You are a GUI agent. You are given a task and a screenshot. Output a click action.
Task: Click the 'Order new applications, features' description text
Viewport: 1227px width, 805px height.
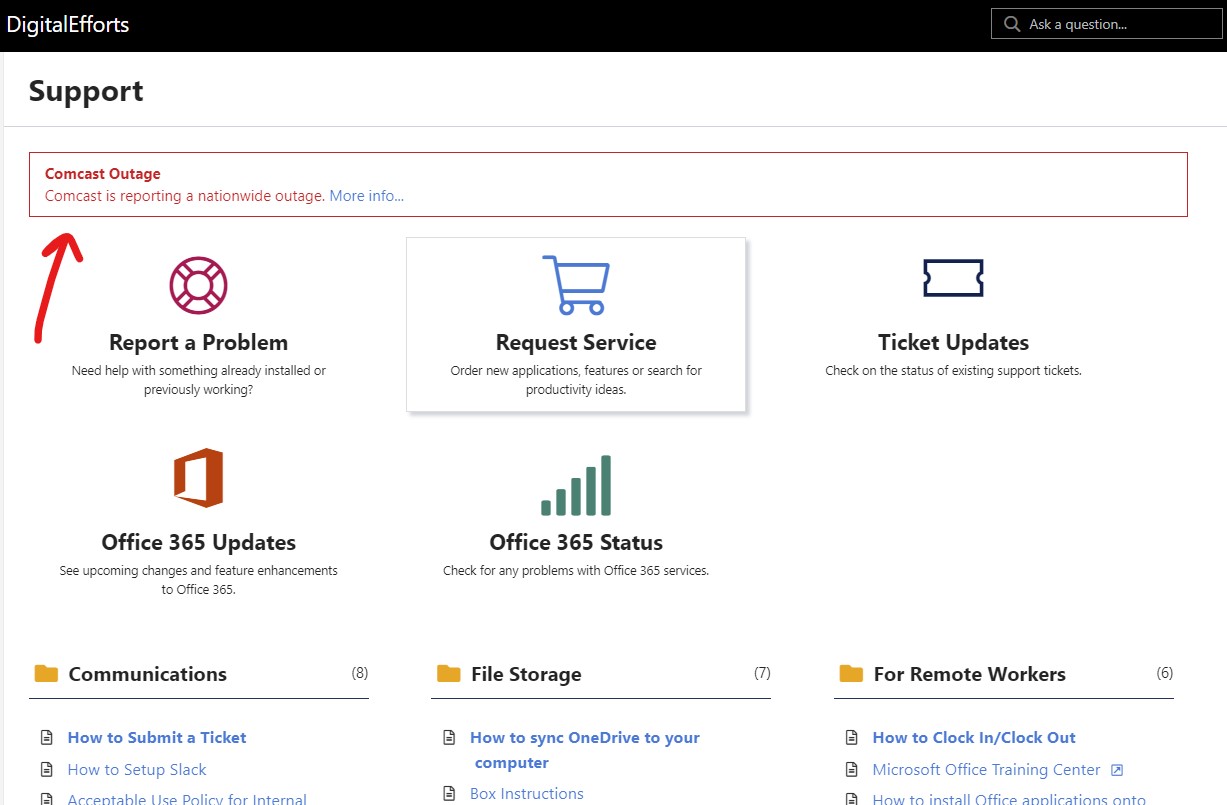(576, 380)
